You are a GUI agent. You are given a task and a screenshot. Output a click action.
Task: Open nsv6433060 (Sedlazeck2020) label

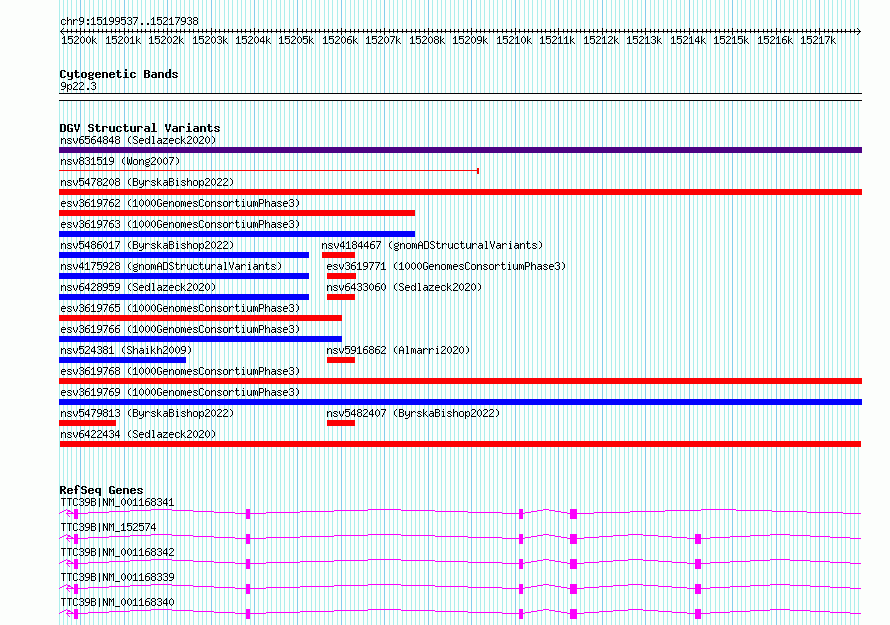(x=404, y=287)
